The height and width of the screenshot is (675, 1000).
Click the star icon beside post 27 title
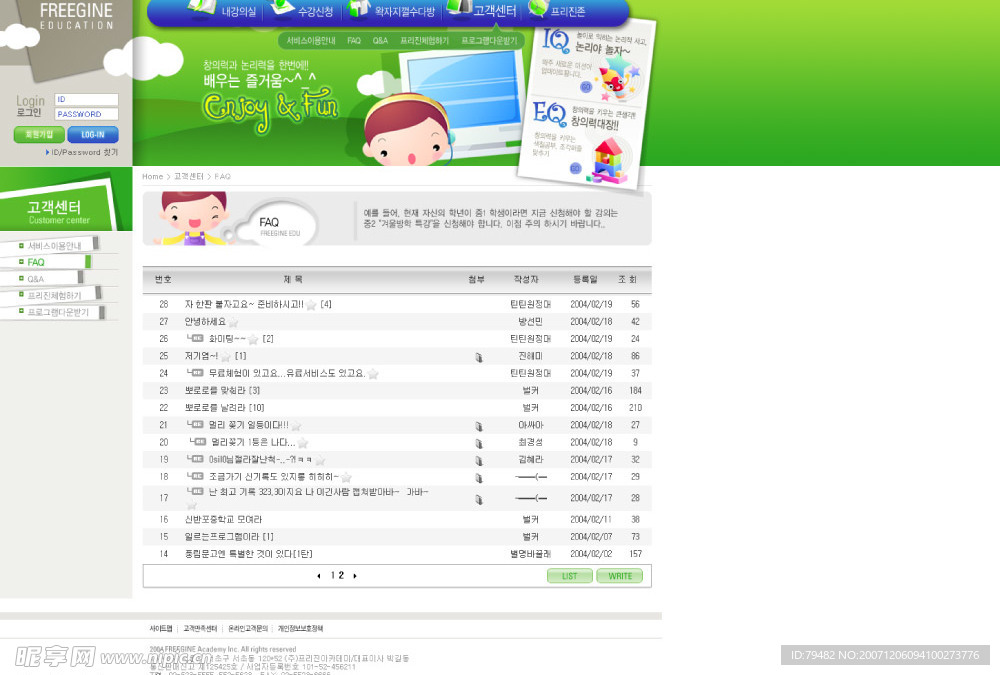pyautogui.click(x=233, y=322)
